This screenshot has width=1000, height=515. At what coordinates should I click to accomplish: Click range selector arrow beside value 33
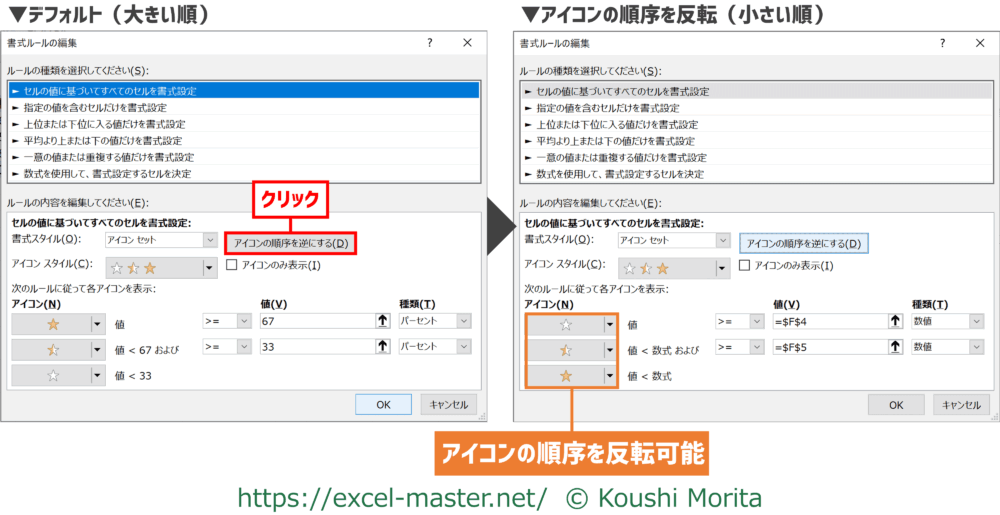click(x=382, y=346)
